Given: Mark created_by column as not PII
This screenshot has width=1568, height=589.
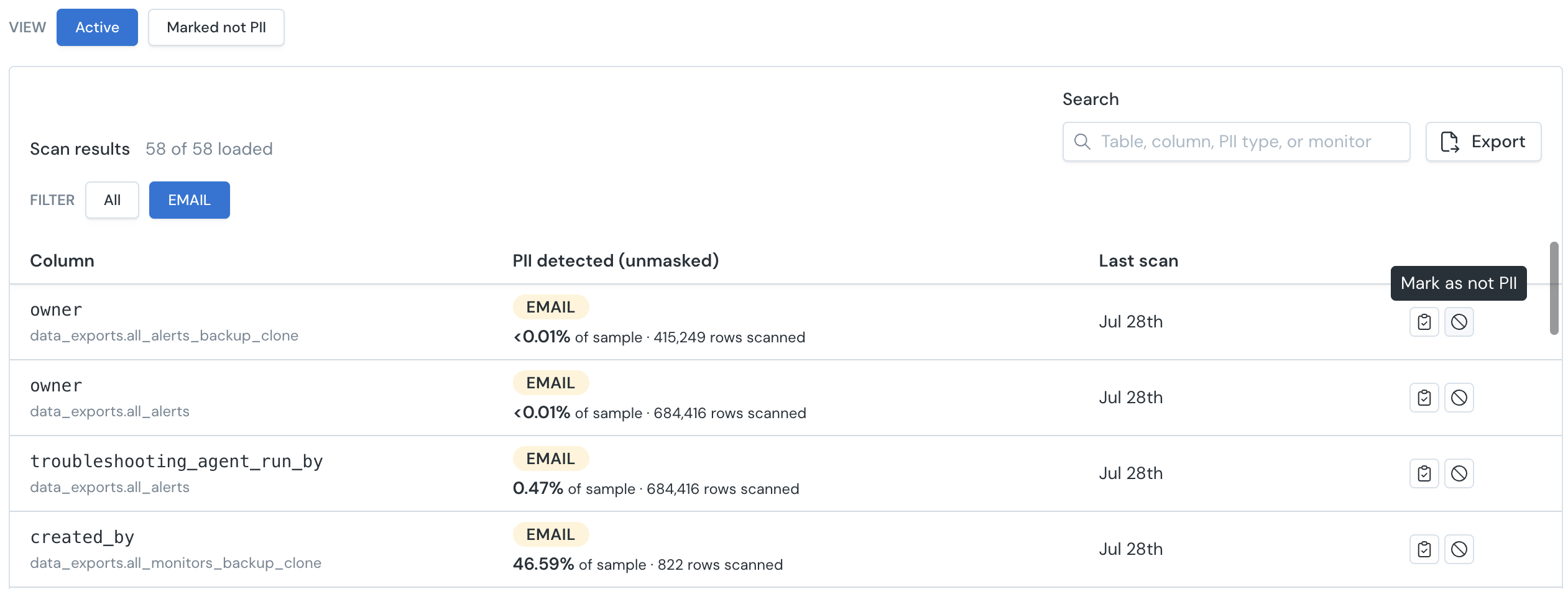Looking at the screenshot, I should pos(1459,549).
